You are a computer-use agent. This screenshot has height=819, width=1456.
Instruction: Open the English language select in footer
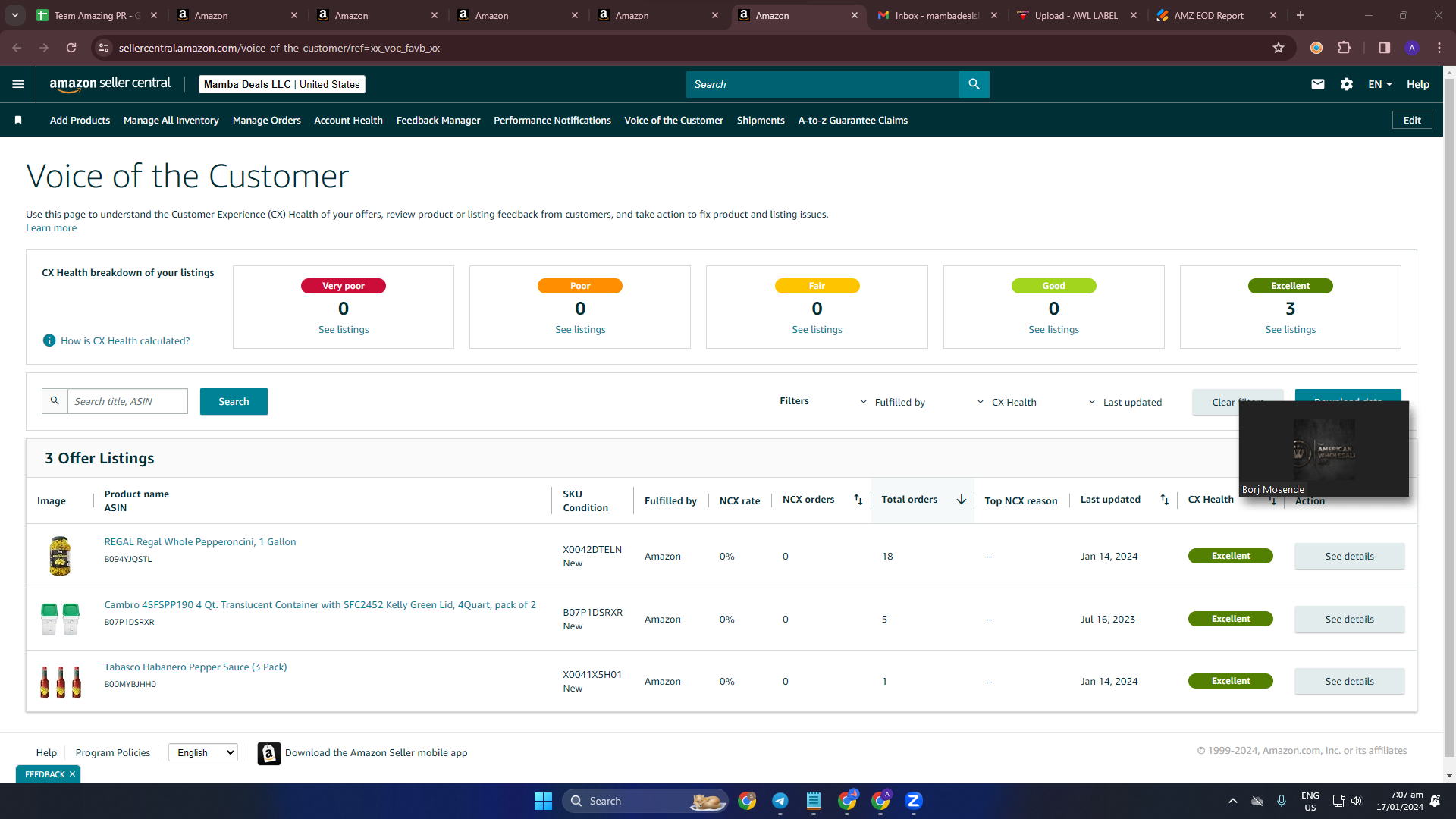point(203,752)
